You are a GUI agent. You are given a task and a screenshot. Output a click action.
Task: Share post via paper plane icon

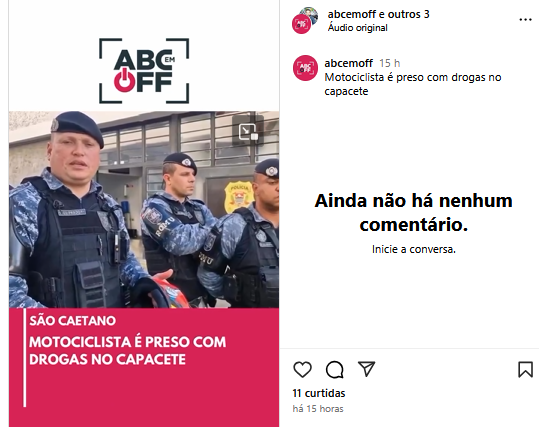click(x=366, y=369)
